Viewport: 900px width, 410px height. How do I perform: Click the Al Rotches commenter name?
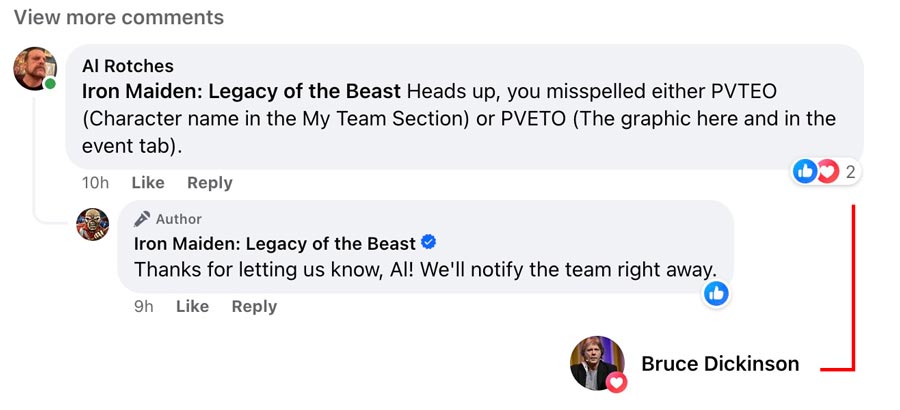(127, 66)
